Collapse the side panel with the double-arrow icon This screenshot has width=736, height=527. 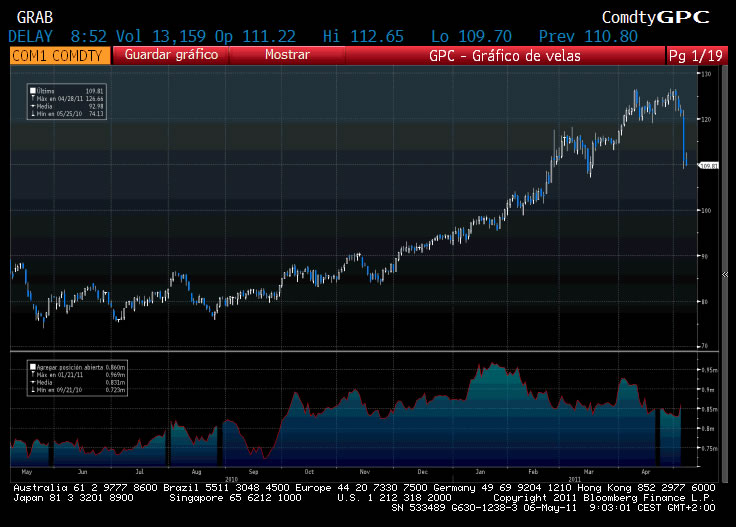coord(725,275)
